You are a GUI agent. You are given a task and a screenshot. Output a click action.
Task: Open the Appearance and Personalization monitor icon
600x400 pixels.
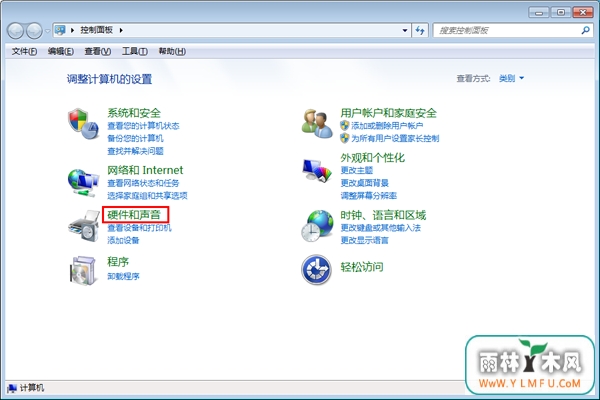317,171
